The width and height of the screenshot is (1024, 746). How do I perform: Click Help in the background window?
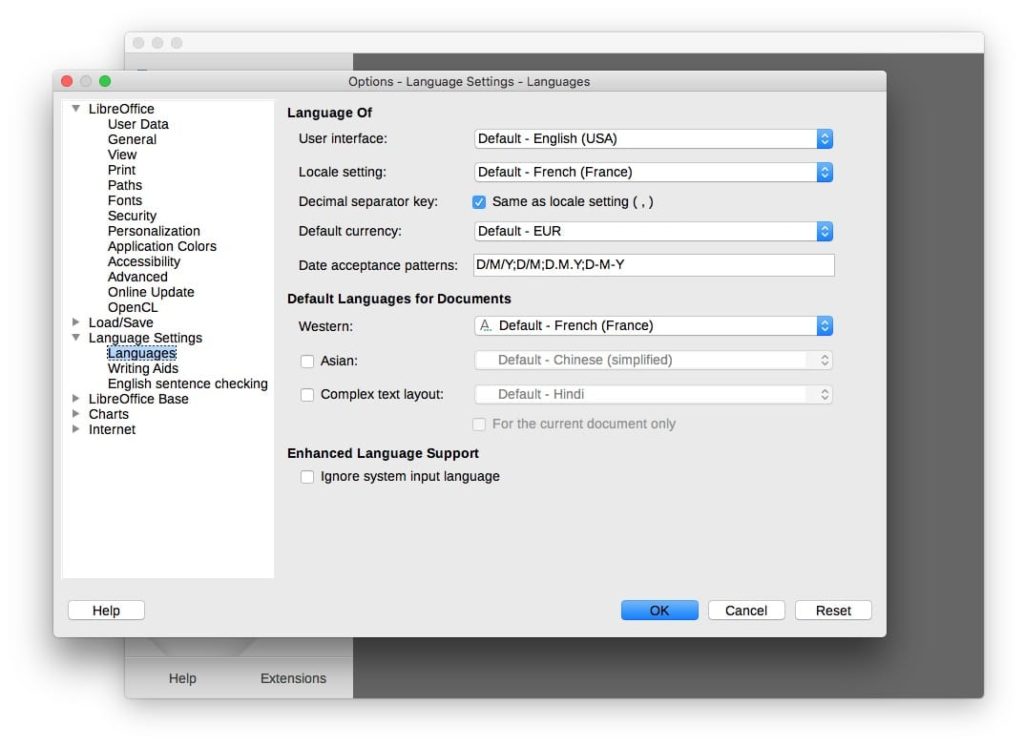click(x=182, y=678)
